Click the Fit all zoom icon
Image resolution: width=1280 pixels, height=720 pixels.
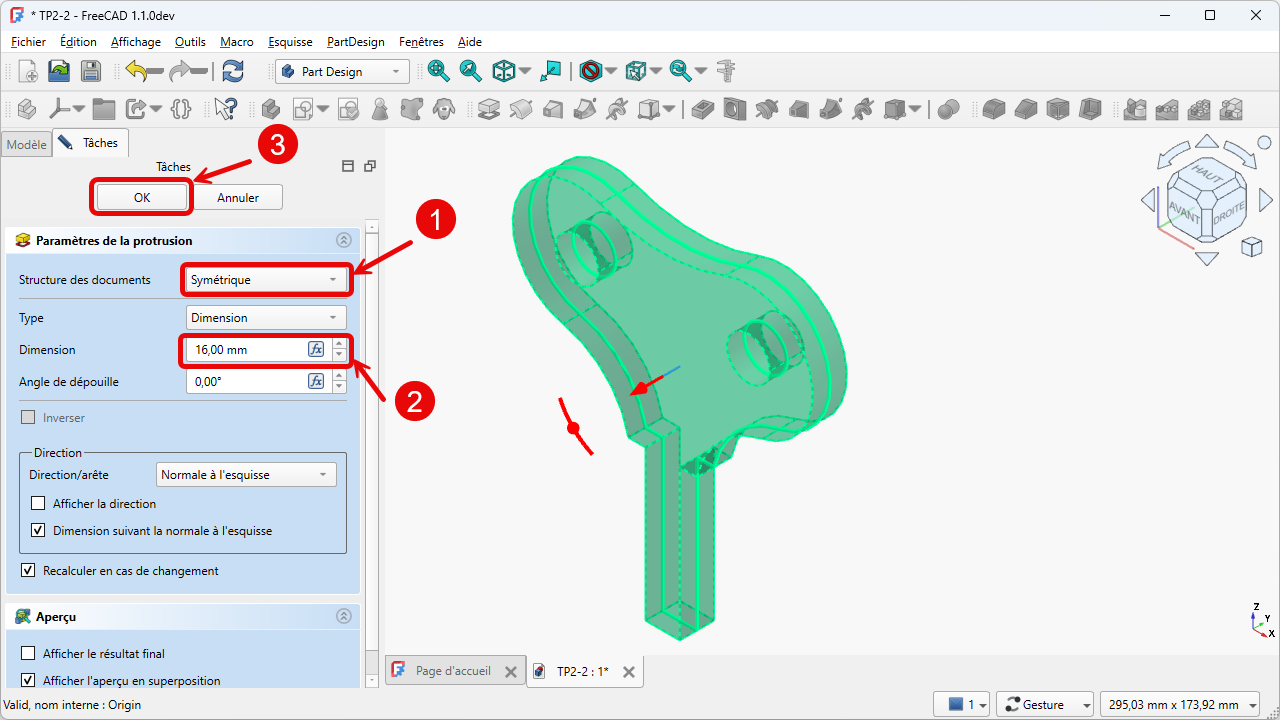[x=438, y=71]
